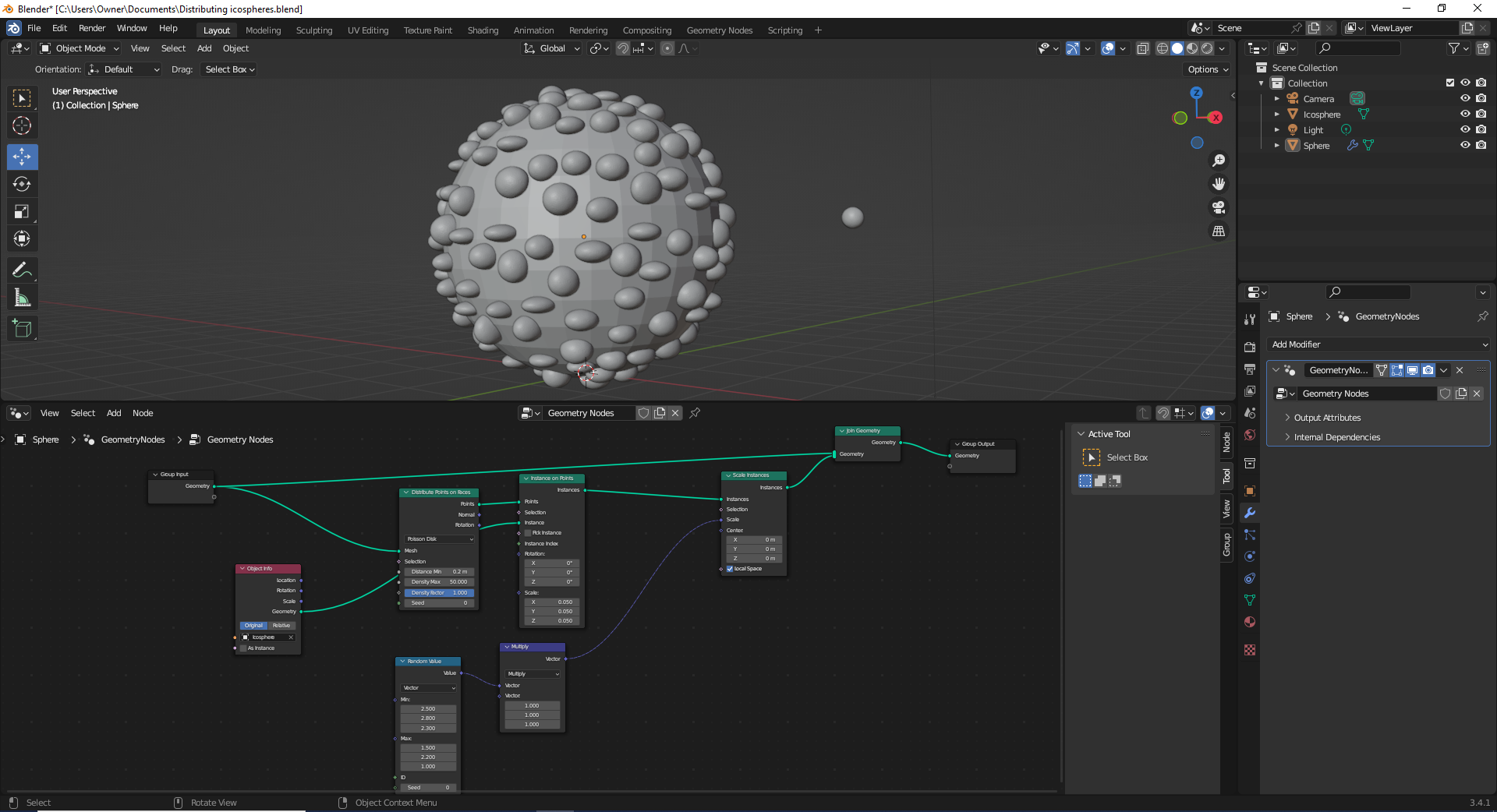Open the Render menu
Viewport: 1497px width, 812px height.
pos(92,28)
